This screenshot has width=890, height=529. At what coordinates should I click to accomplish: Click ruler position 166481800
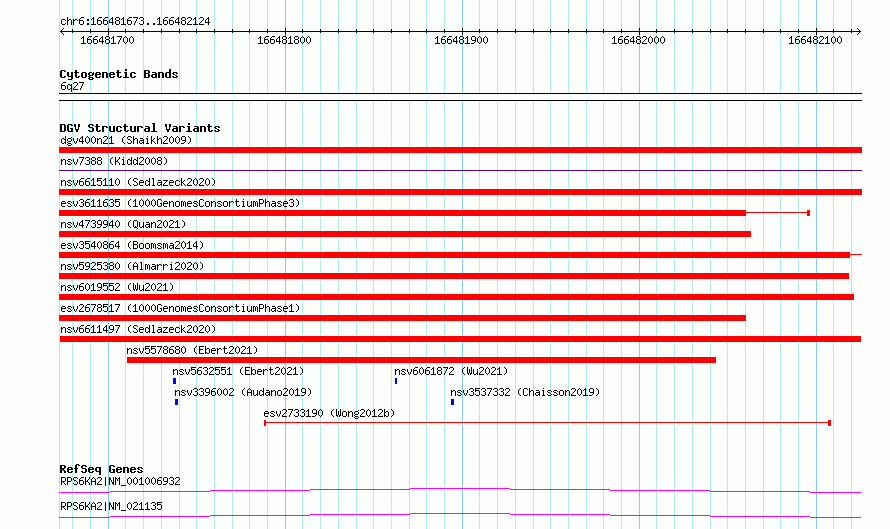point(284,40)
